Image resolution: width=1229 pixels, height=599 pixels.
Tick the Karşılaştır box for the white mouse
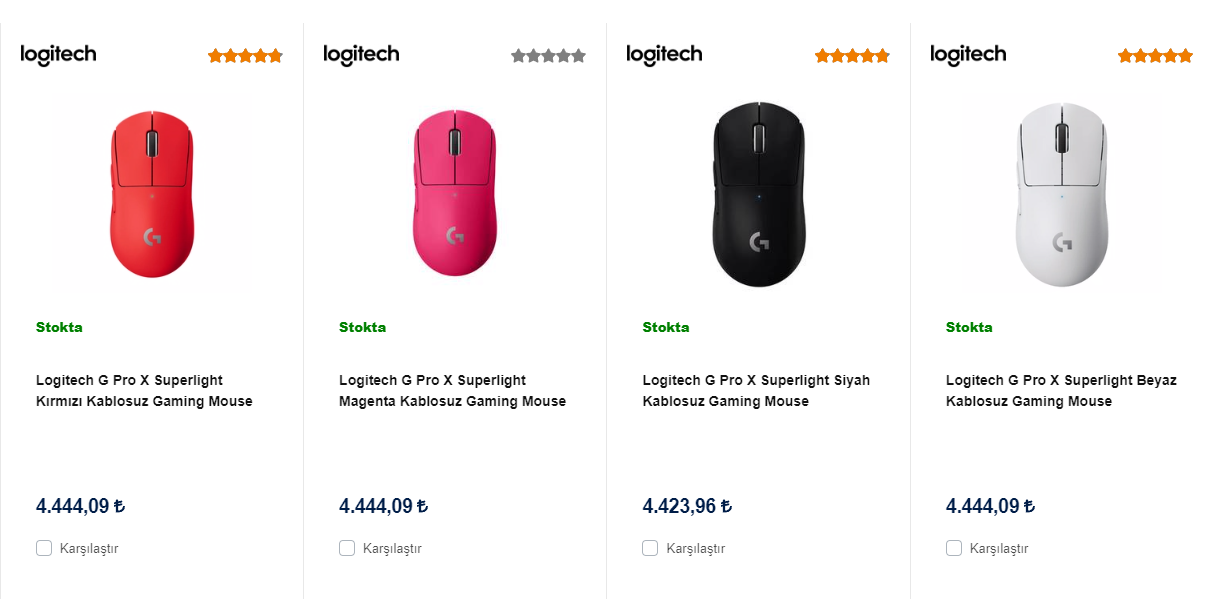(954, 548)
